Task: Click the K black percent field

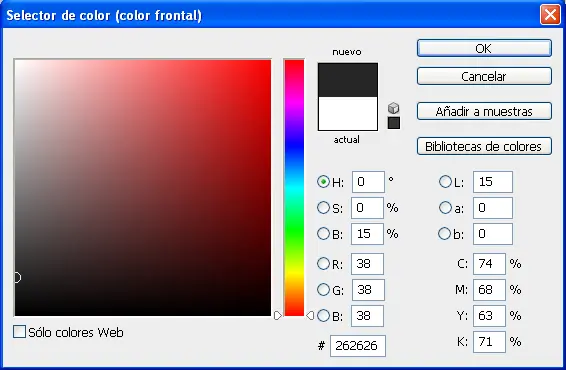Action: (489, 342)
